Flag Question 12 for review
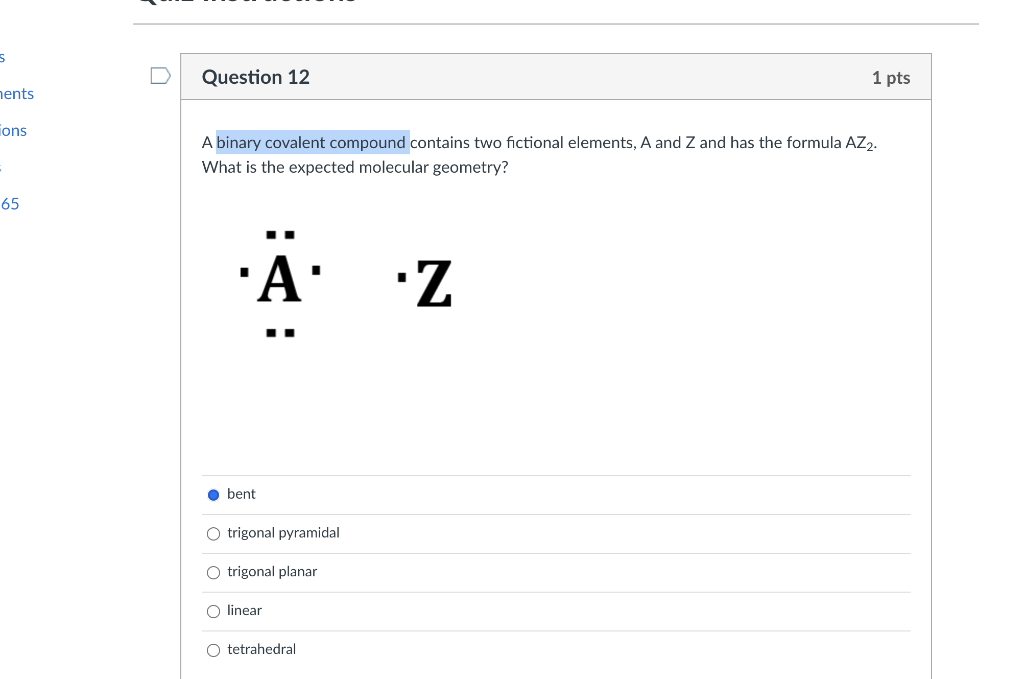1024x679 pixels. [x=159, y=74]
